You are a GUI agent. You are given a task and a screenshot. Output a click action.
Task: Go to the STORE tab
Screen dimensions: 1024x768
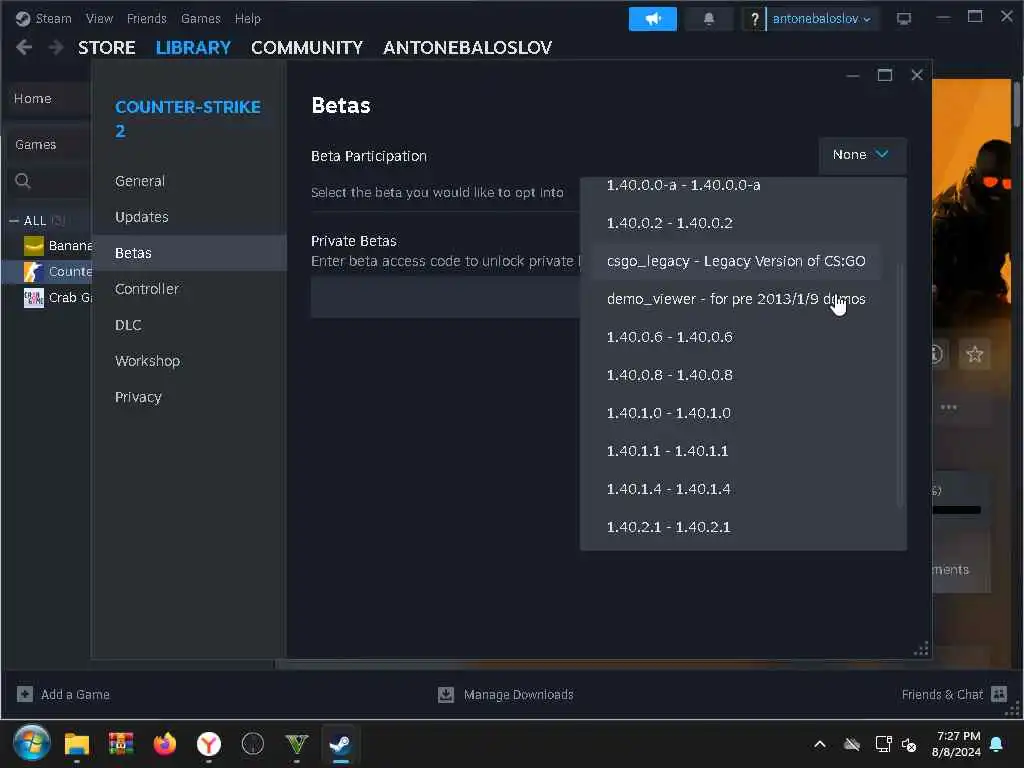coord(106,48)
